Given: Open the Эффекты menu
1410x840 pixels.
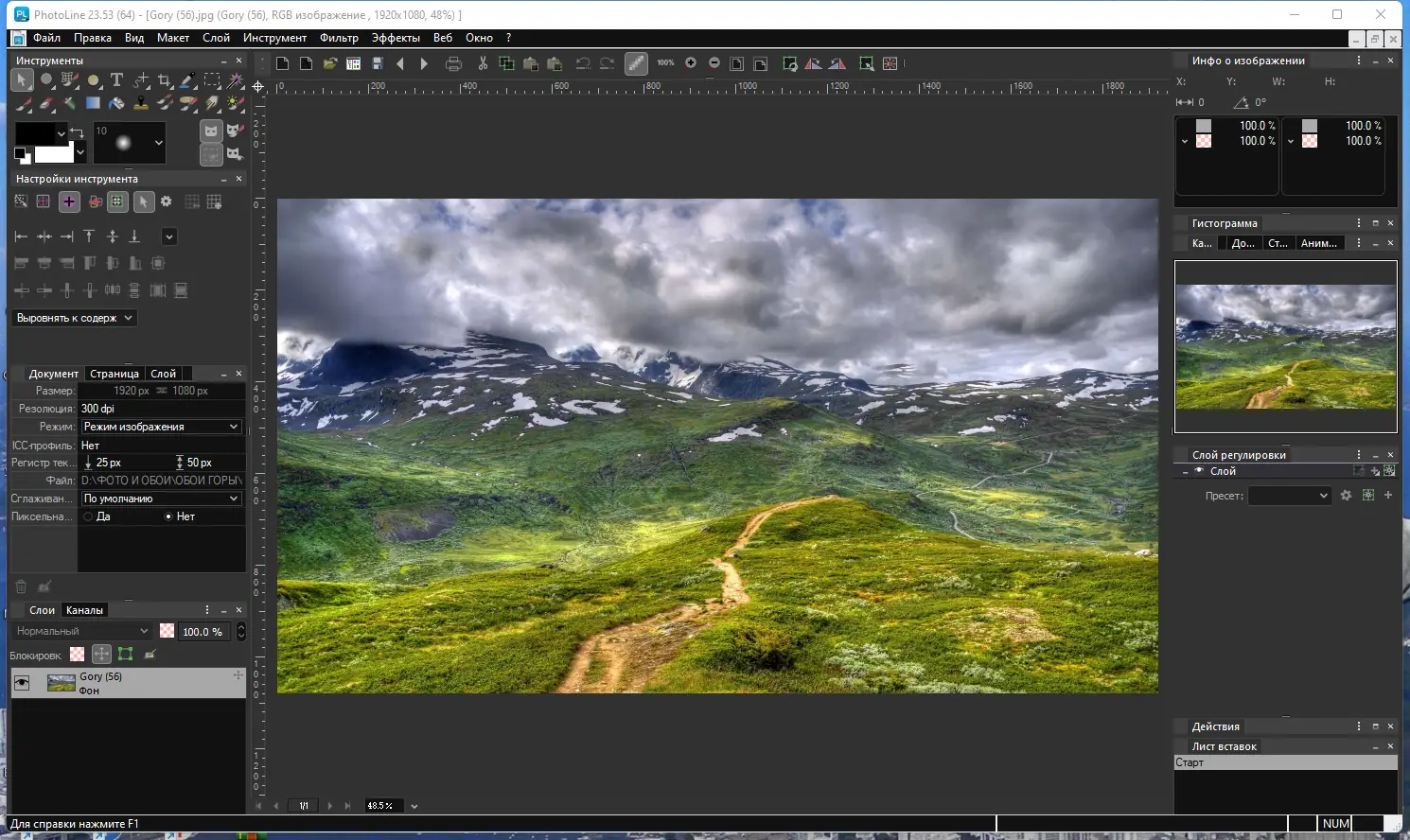Looking at the screenshot, I should coord(396,38).
